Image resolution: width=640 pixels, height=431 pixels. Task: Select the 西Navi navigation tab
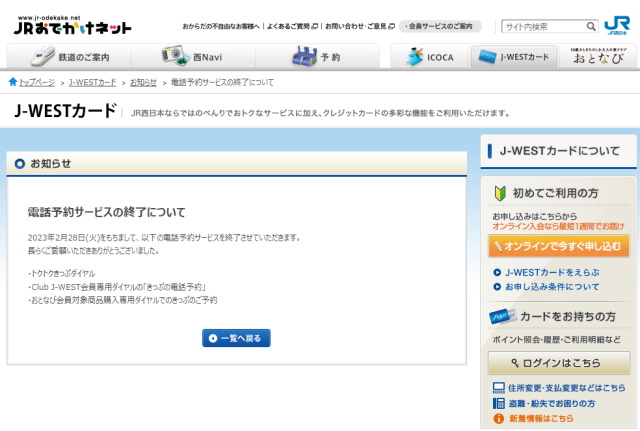point(193,56)
